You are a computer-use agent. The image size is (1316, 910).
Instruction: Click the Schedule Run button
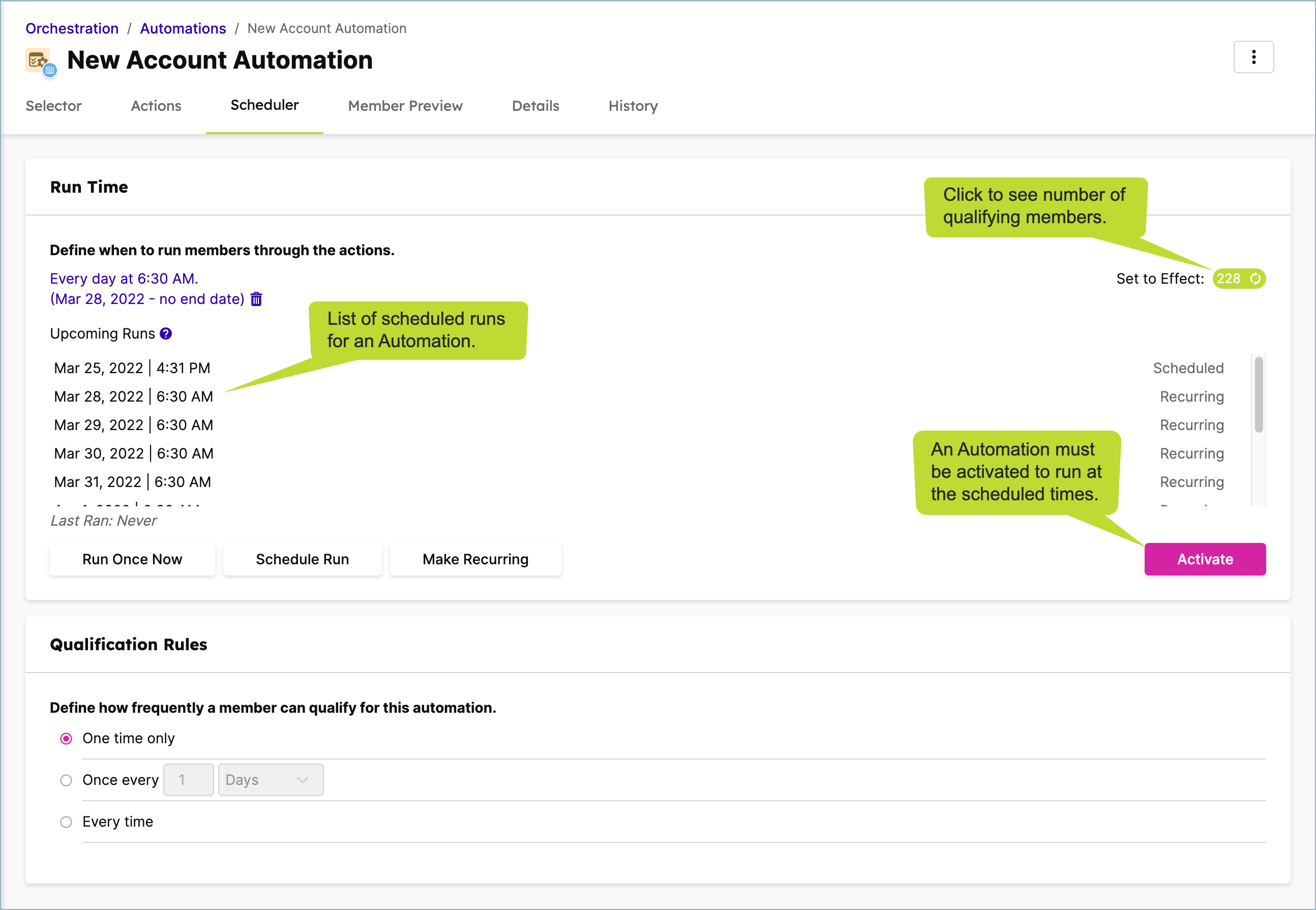(302, 559)
